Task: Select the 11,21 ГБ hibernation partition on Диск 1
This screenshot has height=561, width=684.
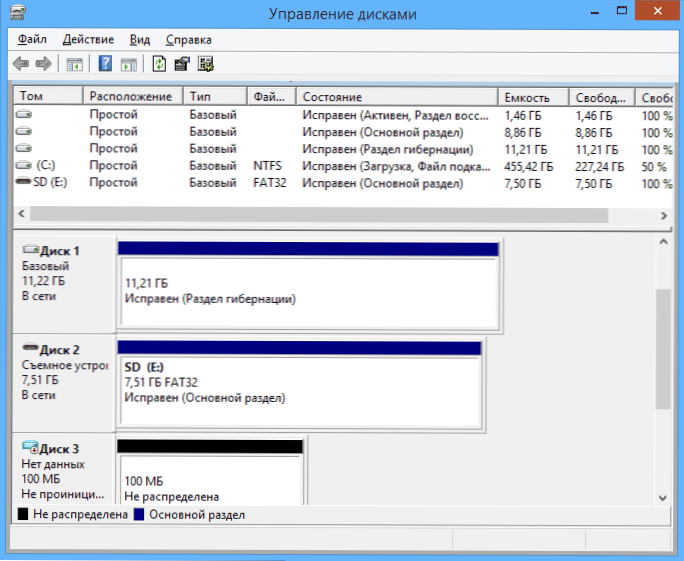Action: pyautogui.click(x=309, y=286)
